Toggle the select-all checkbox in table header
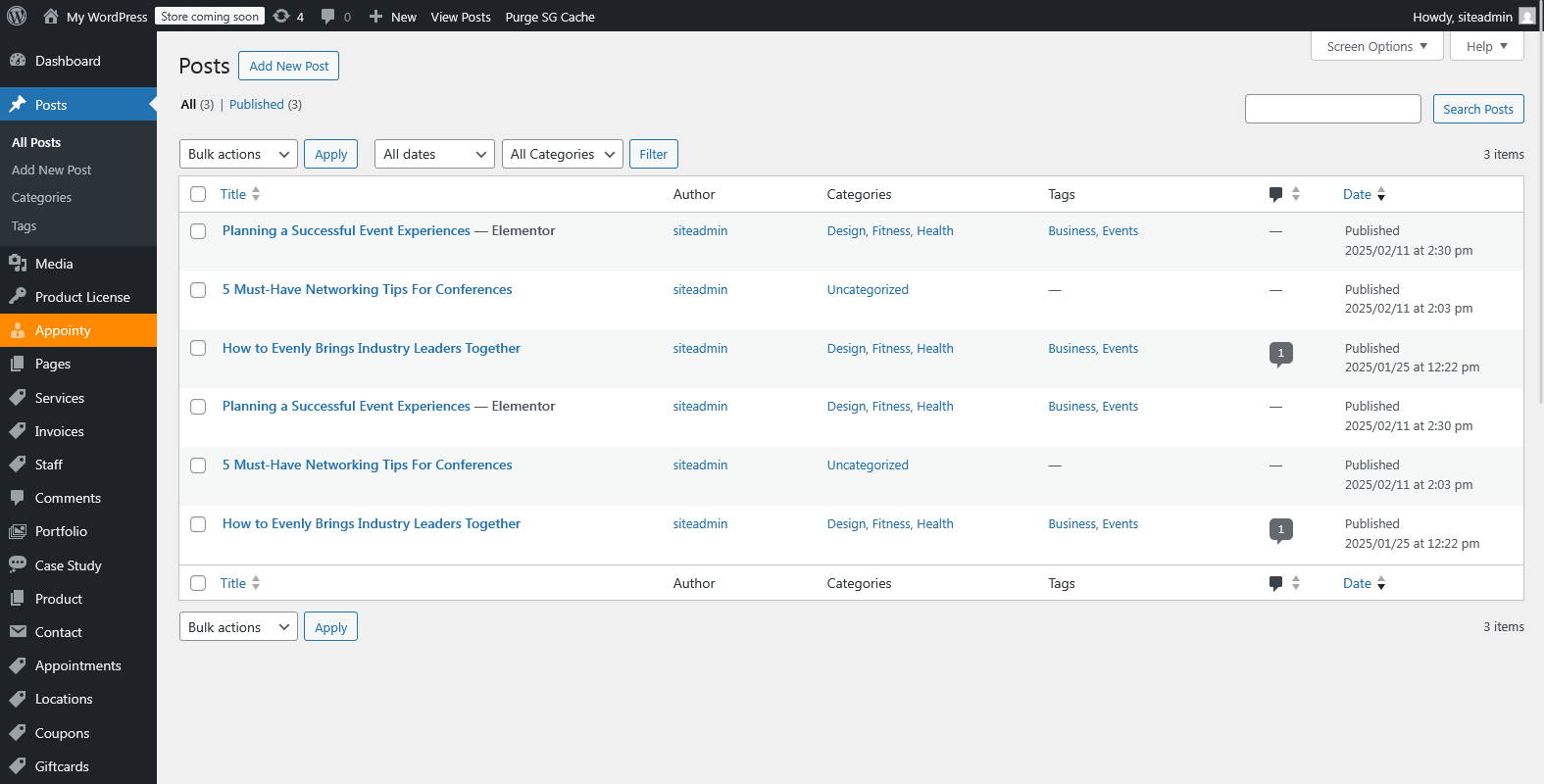 [x=198, y=194]
